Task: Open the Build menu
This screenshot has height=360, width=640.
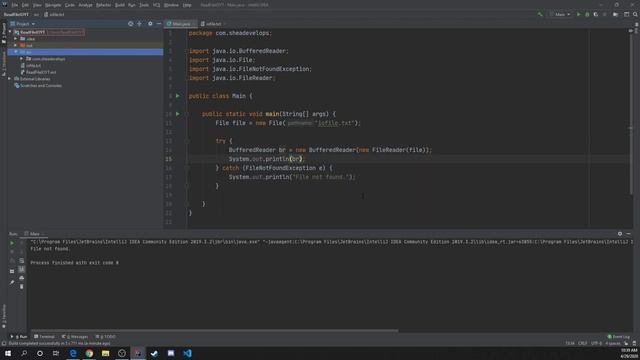Action: point(120,5)
